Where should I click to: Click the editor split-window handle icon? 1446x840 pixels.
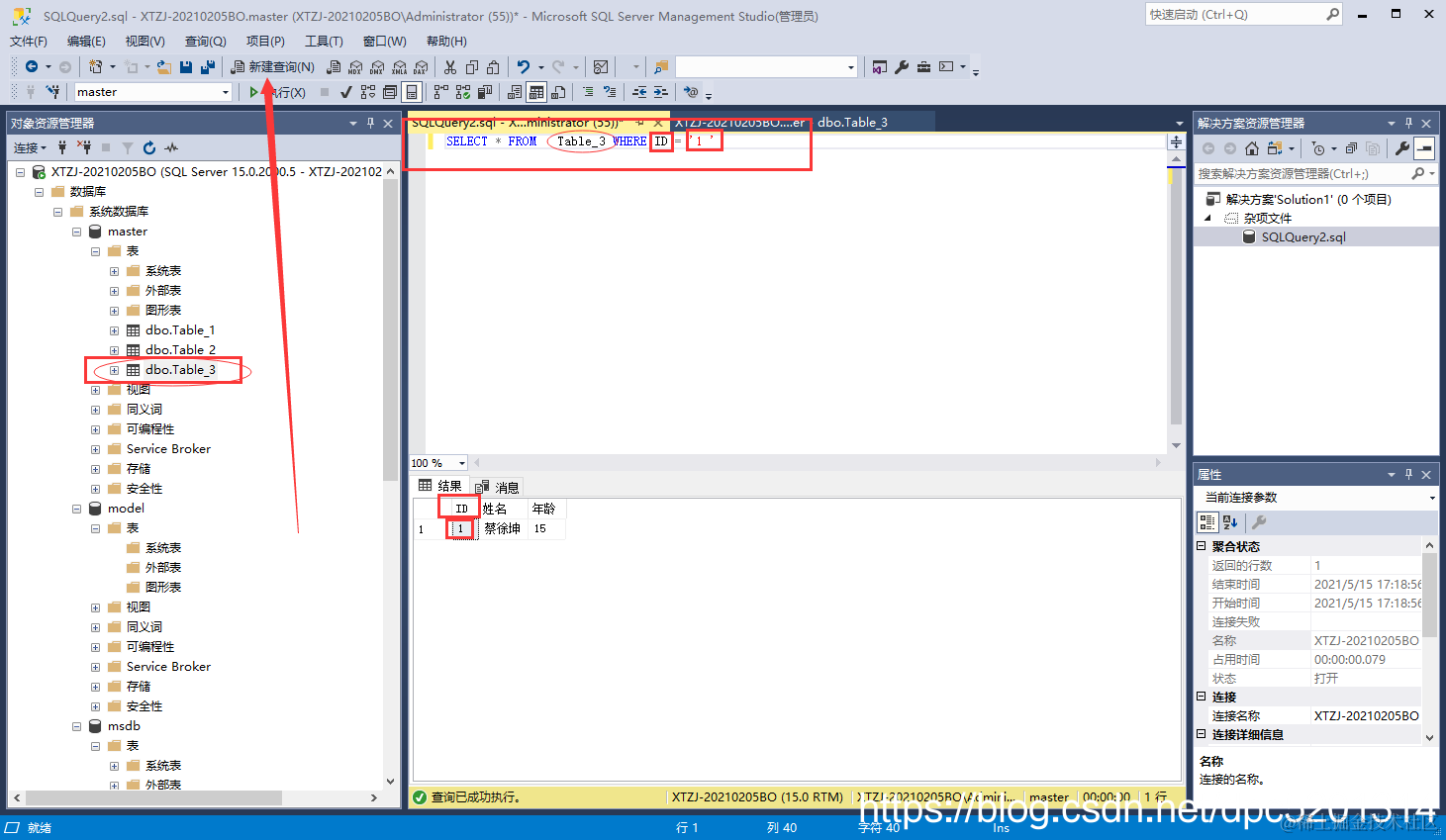coord(1176,141)
